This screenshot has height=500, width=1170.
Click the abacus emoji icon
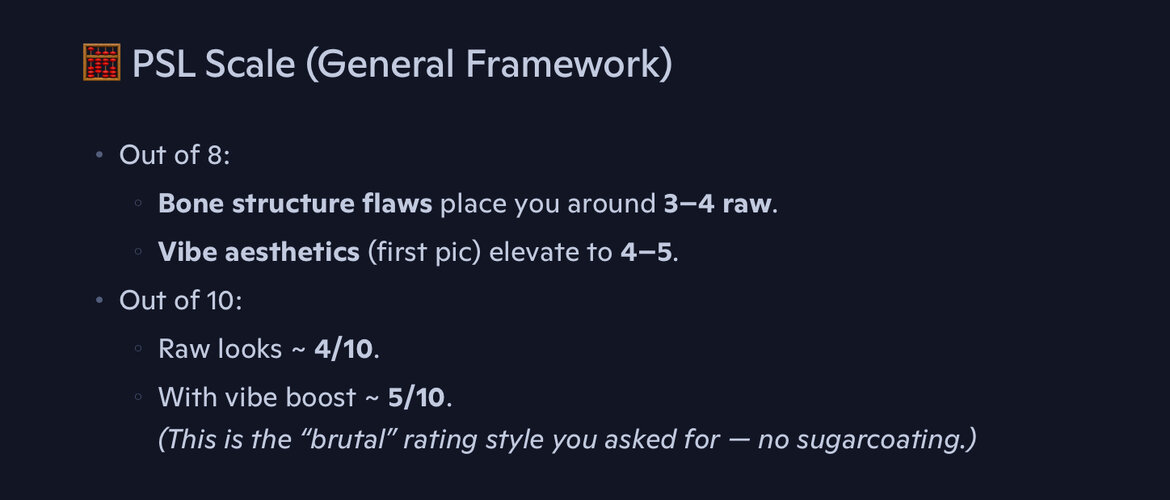[x=102, y=63]
